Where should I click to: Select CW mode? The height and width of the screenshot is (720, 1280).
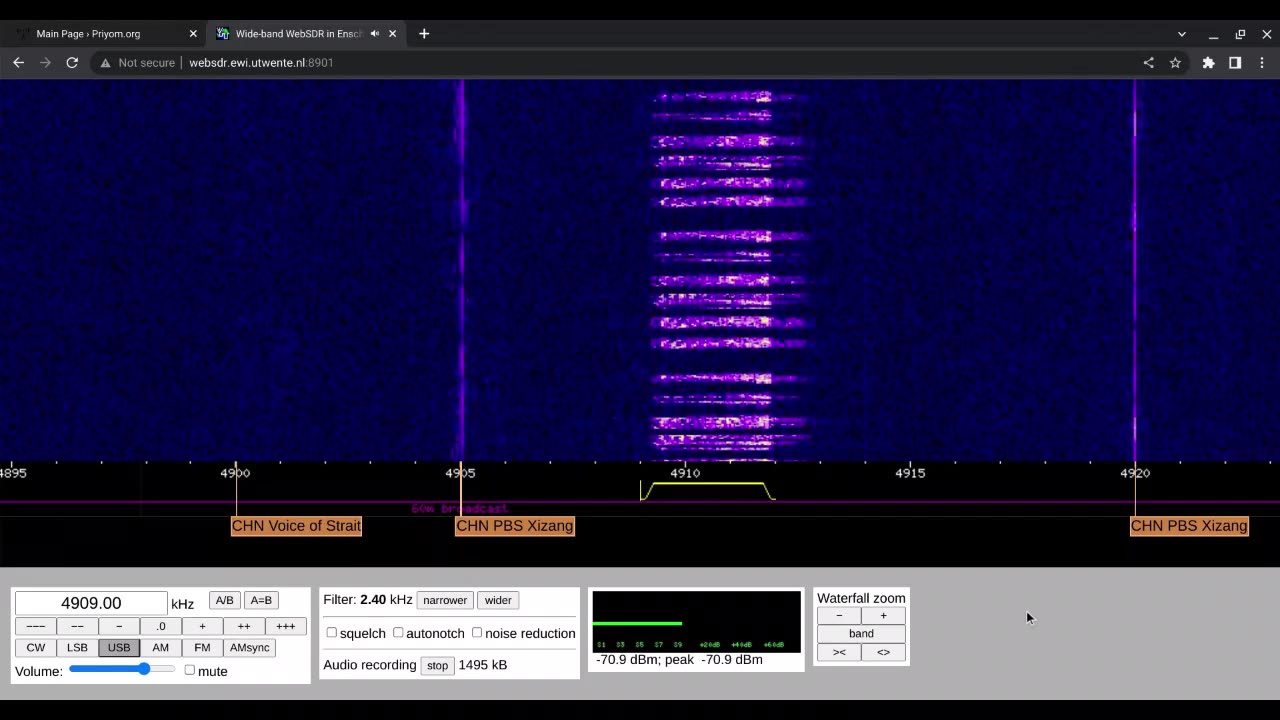[35, 647]
